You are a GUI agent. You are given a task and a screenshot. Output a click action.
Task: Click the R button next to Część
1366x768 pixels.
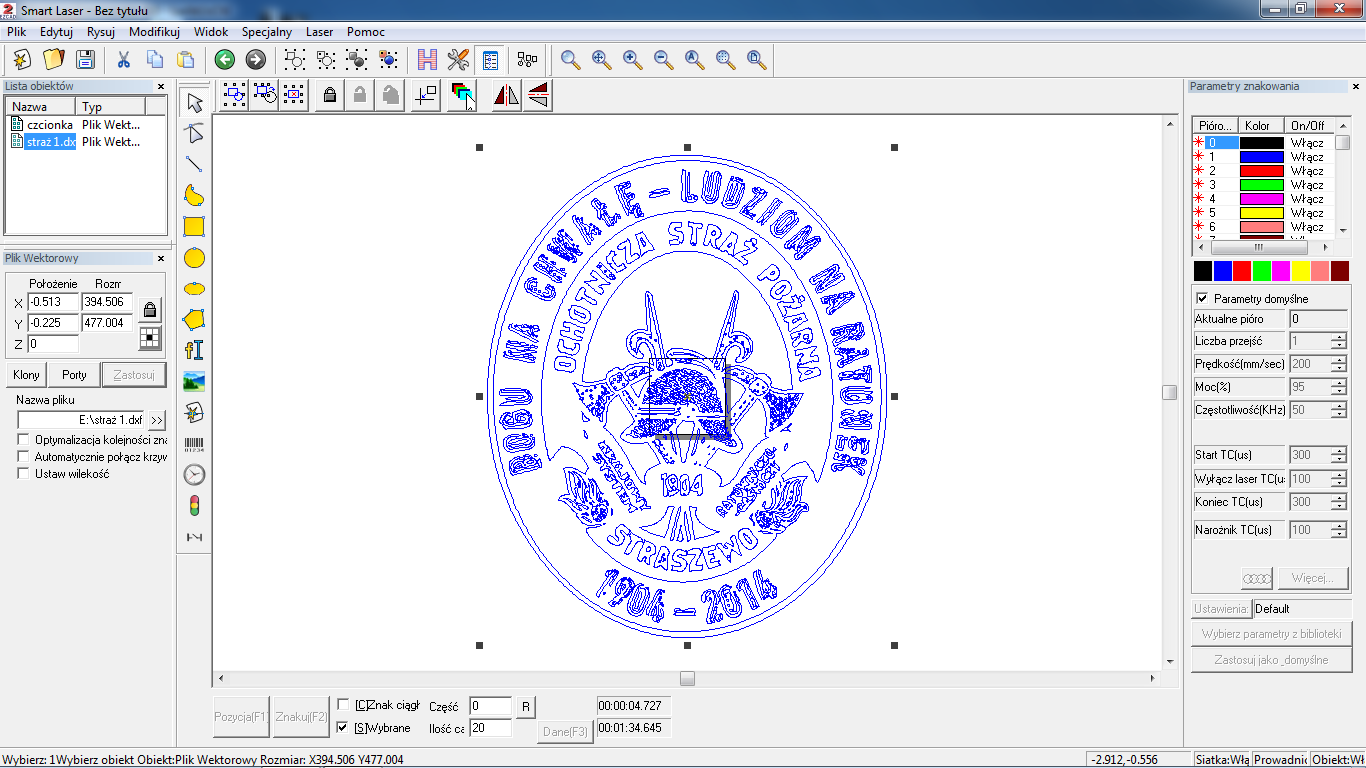(x=526, y=706)
